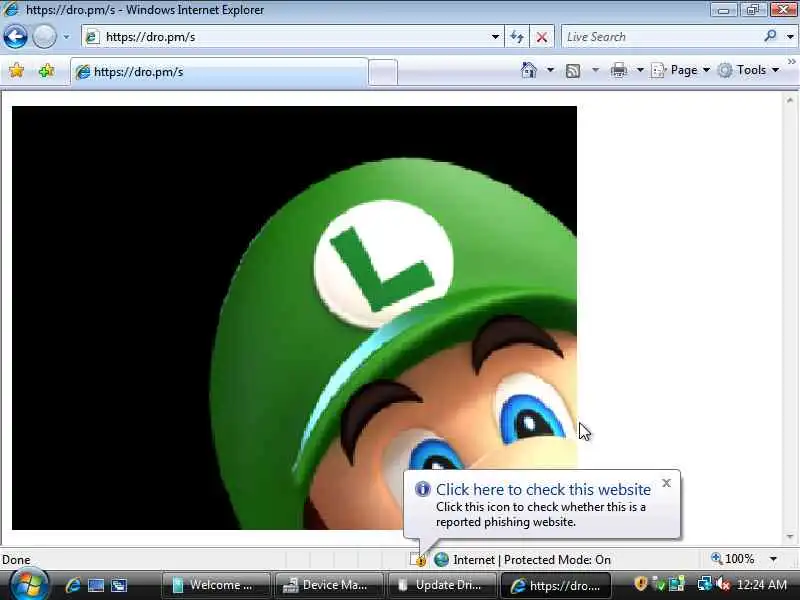
Task: Click the zoom level 100% button
Action: [733, 559]
